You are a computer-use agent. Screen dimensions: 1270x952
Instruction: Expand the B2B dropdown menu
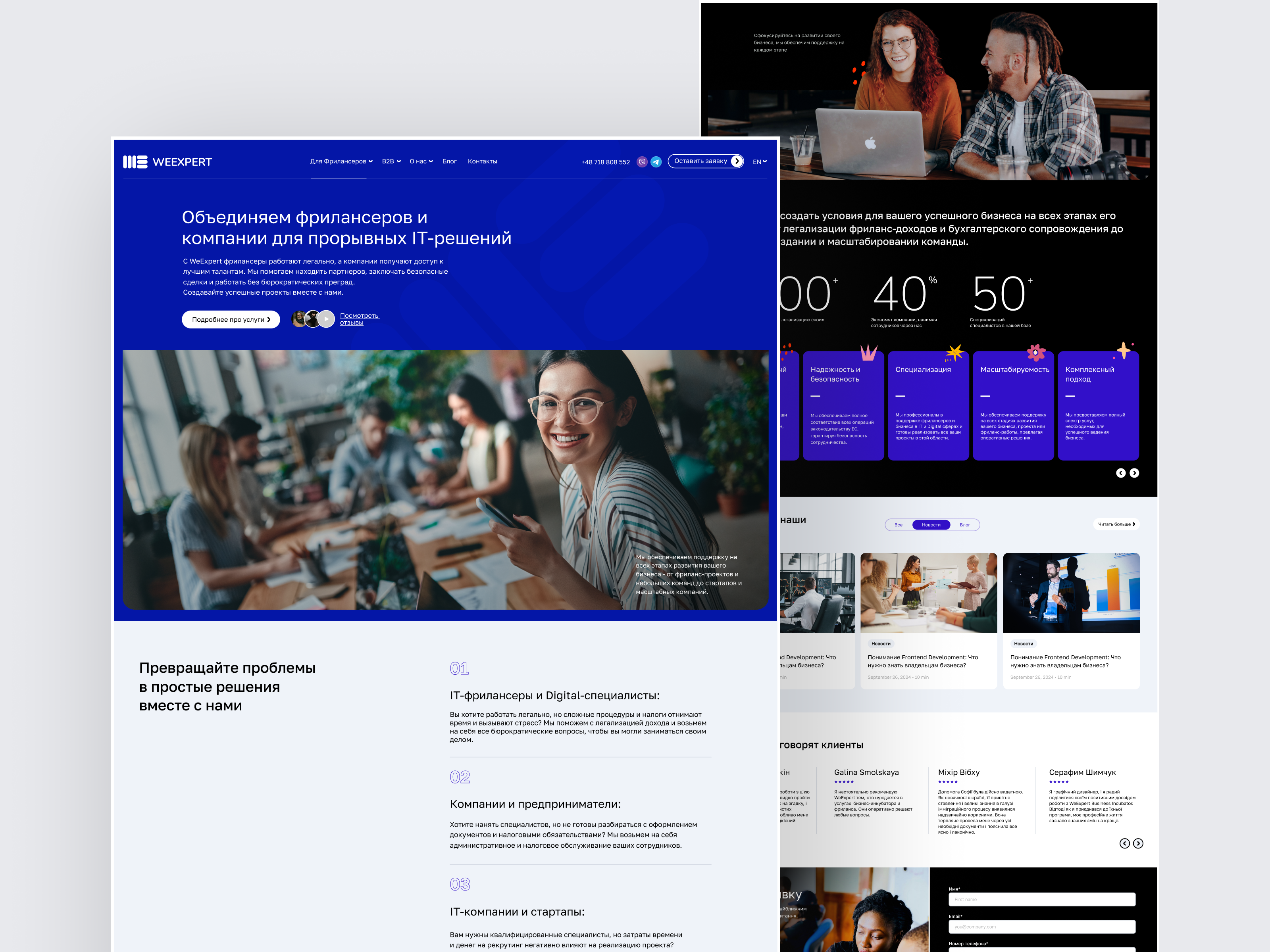(392, 161)
